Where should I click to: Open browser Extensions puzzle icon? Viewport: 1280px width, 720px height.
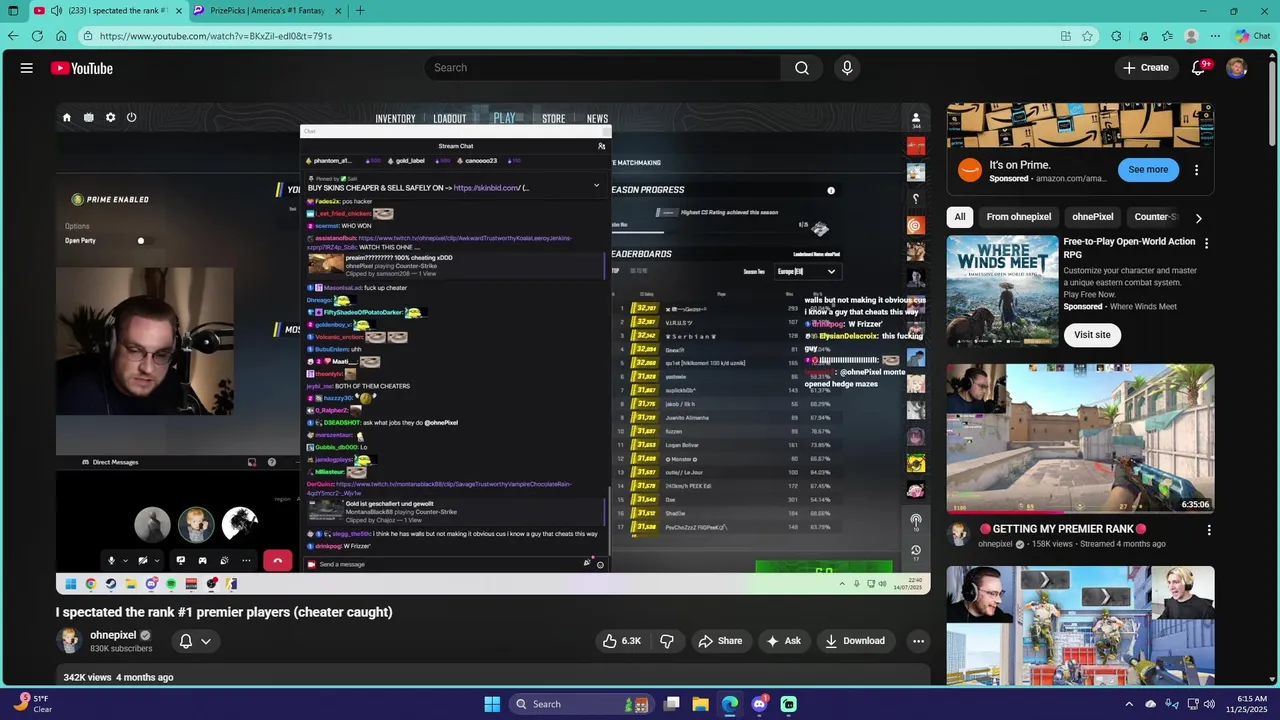click(1117, 36)
